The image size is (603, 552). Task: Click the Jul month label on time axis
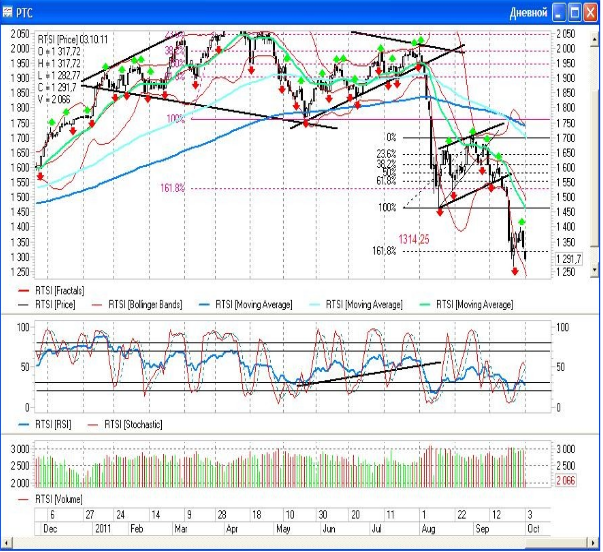[376, 529]
